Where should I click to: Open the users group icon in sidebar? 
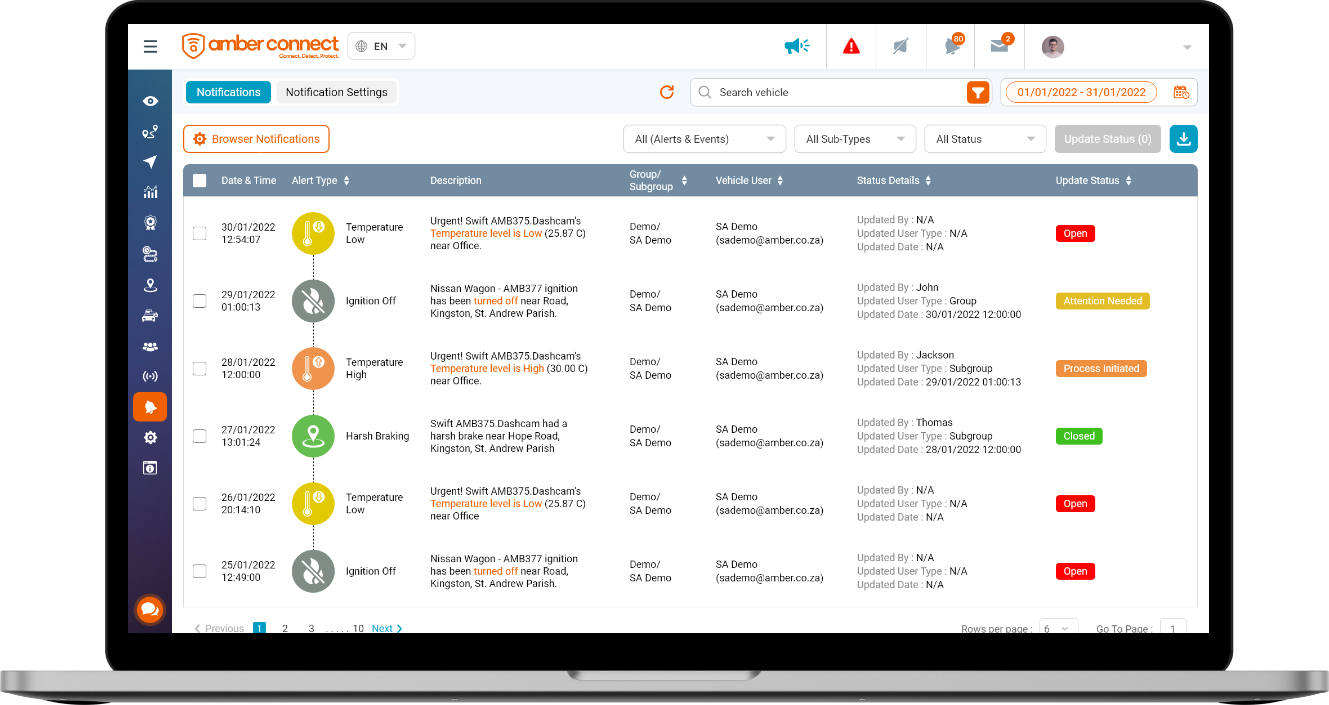[x=150, y=347]
